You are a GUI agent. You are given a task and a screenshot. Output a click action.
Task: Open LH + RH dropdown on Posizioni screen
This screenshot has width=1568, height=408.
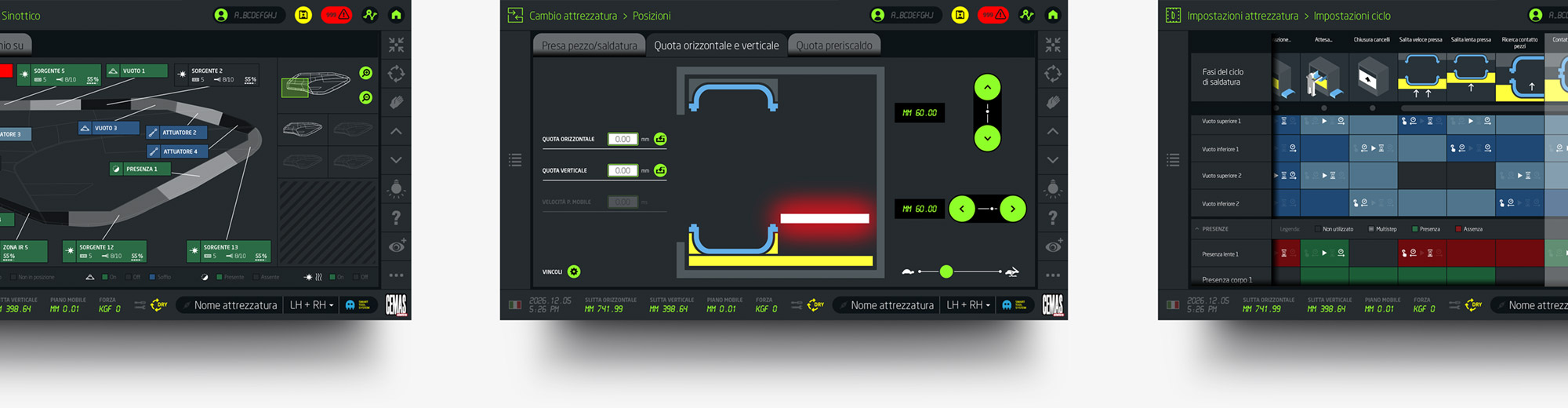(x=969, y=305)
